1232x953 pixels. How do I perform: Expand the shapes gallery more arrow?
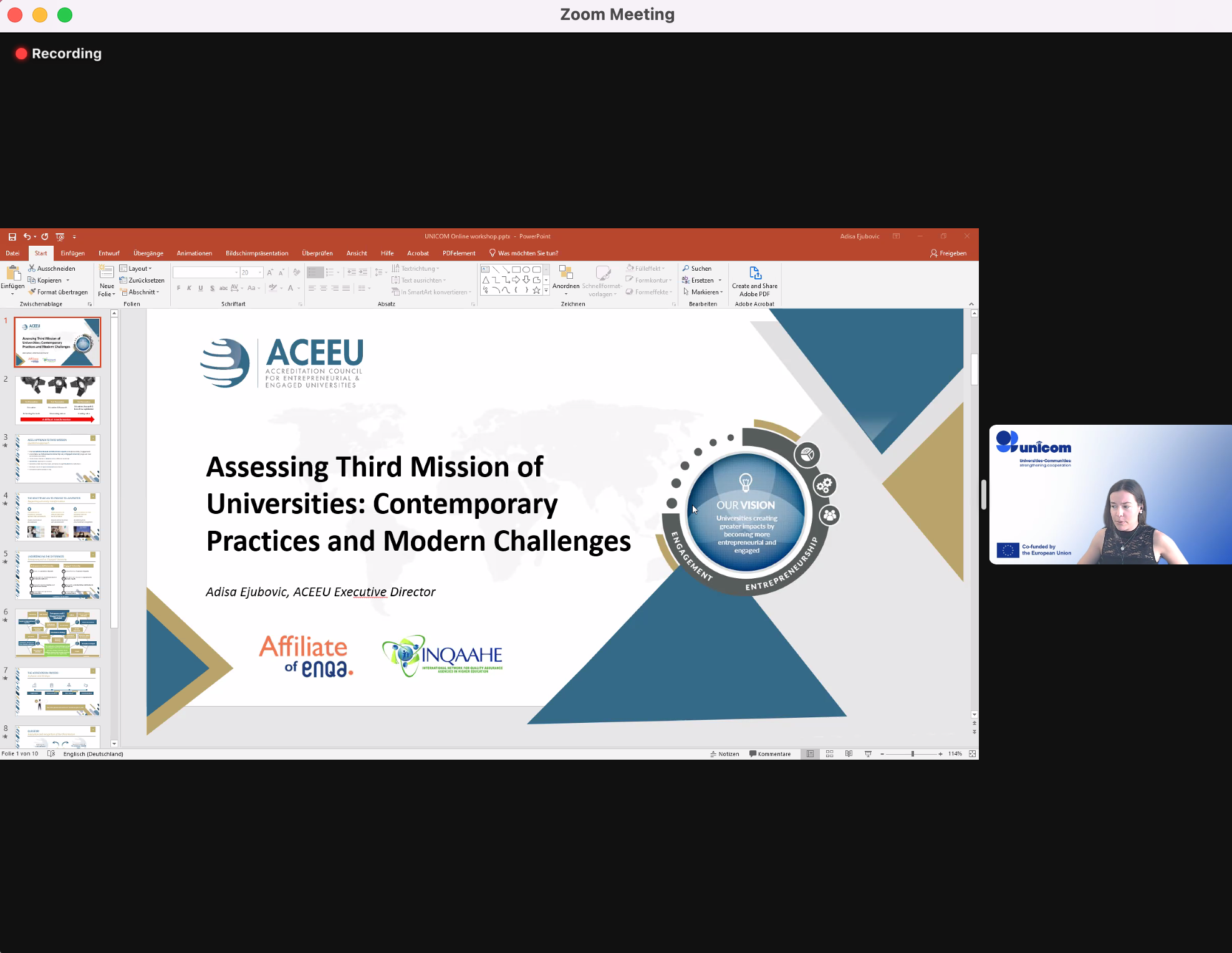(x=546, y=291)
